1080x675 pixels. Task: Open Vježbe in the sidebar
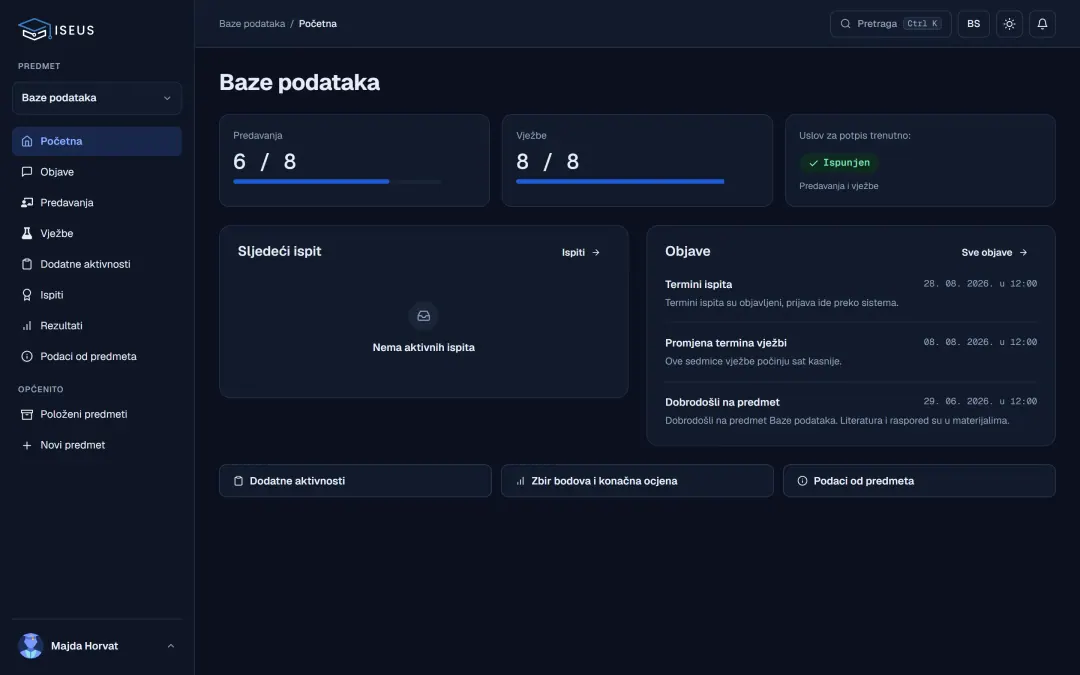97,233
